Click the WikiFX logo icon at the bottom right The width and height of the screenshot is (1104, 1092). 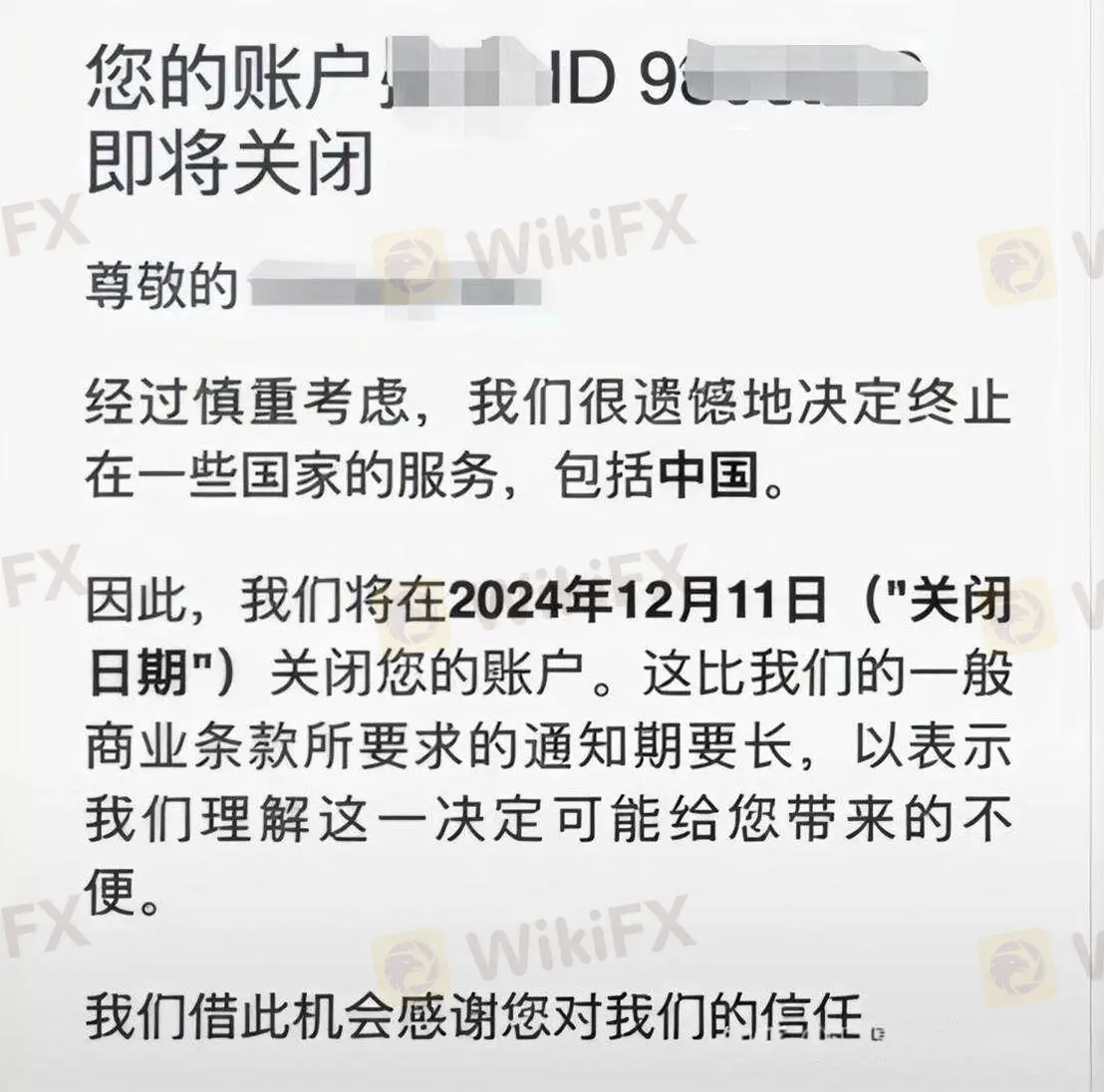coord(1016,967)
